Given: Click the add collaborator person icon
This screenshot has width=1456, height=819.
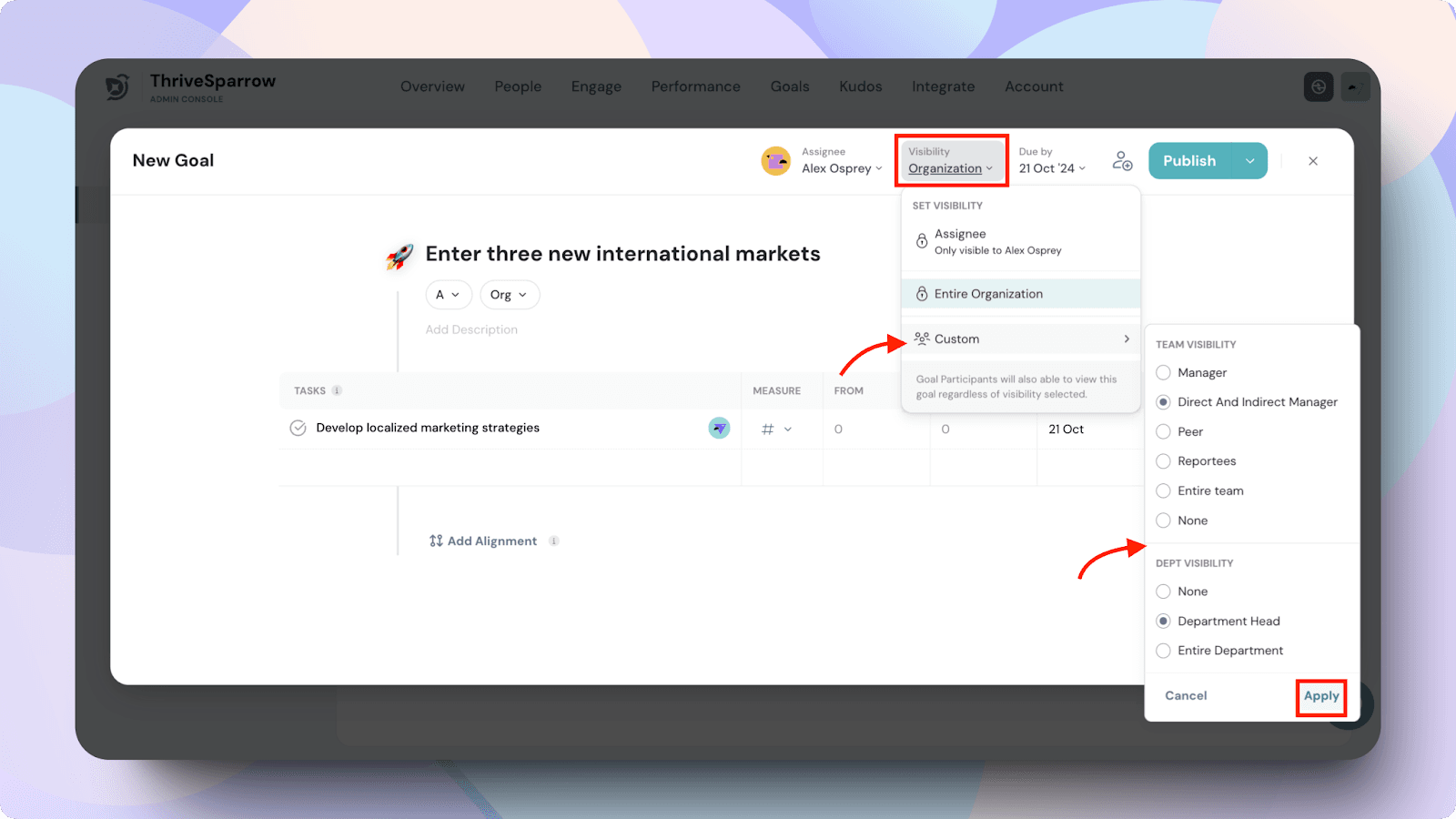Looking at the screenshot, I should [x=1122, y=161].
